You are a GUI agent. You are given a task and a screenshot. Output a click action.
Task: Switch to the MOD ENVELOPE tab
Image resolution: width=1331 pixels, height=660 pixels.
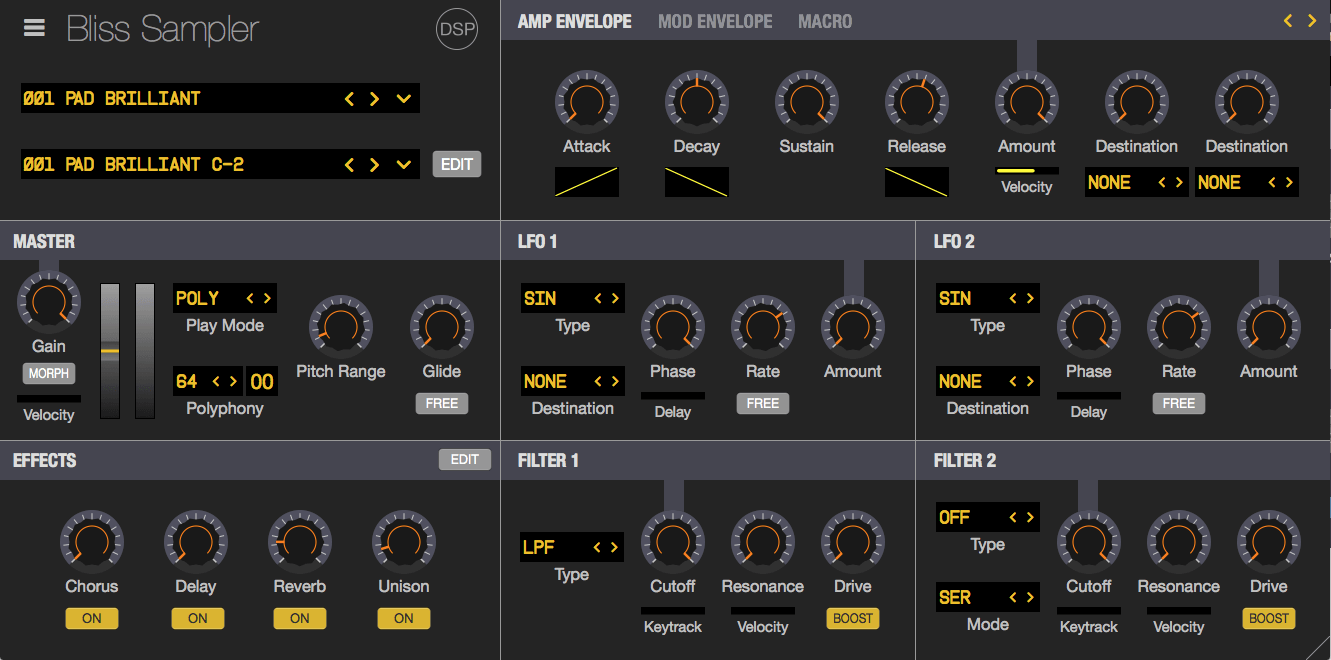coord(715,21)
